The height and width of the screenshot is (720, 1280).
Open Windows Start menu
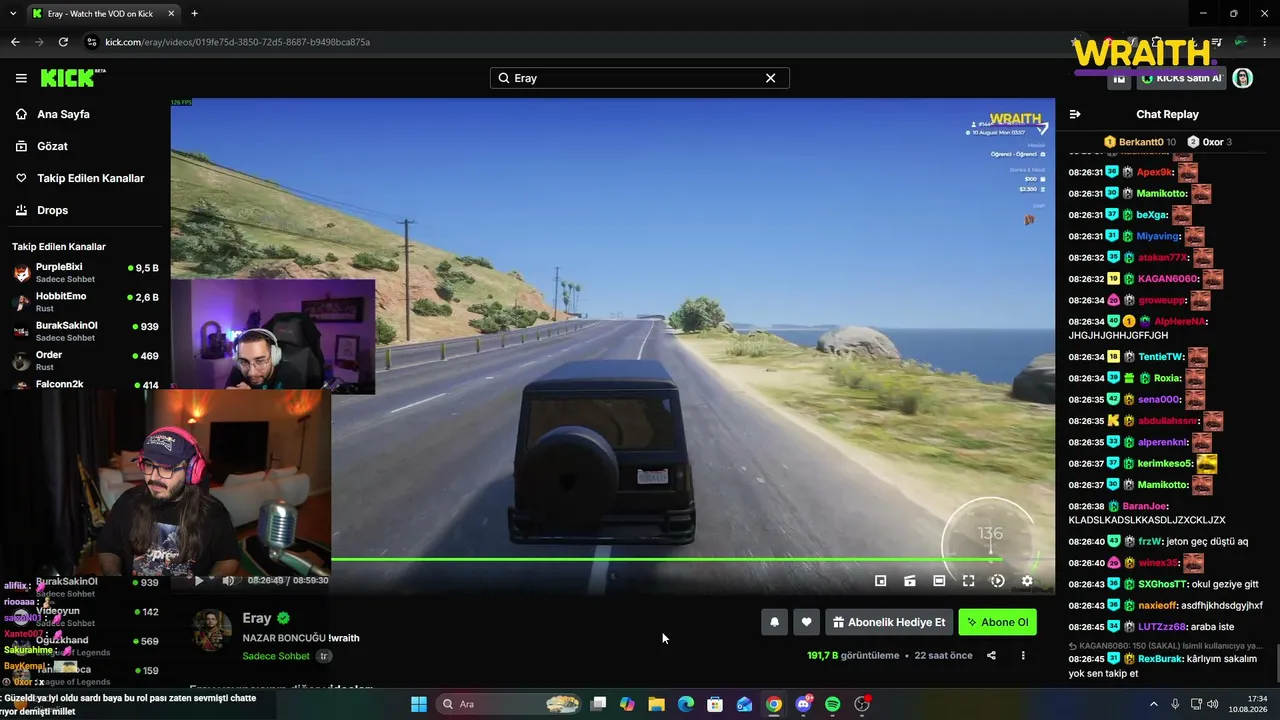click(x=418, y=704)
